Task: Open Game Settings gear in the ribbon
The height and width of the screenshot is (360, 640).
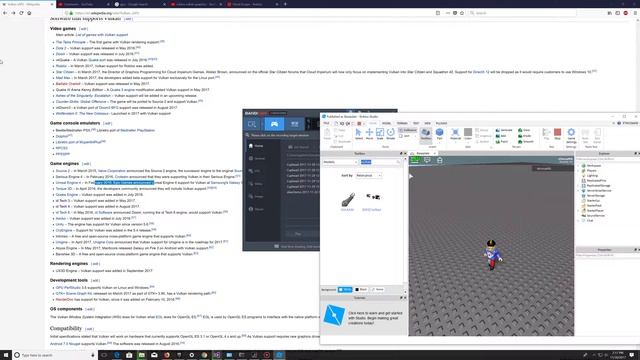Action: click(571, 135)
